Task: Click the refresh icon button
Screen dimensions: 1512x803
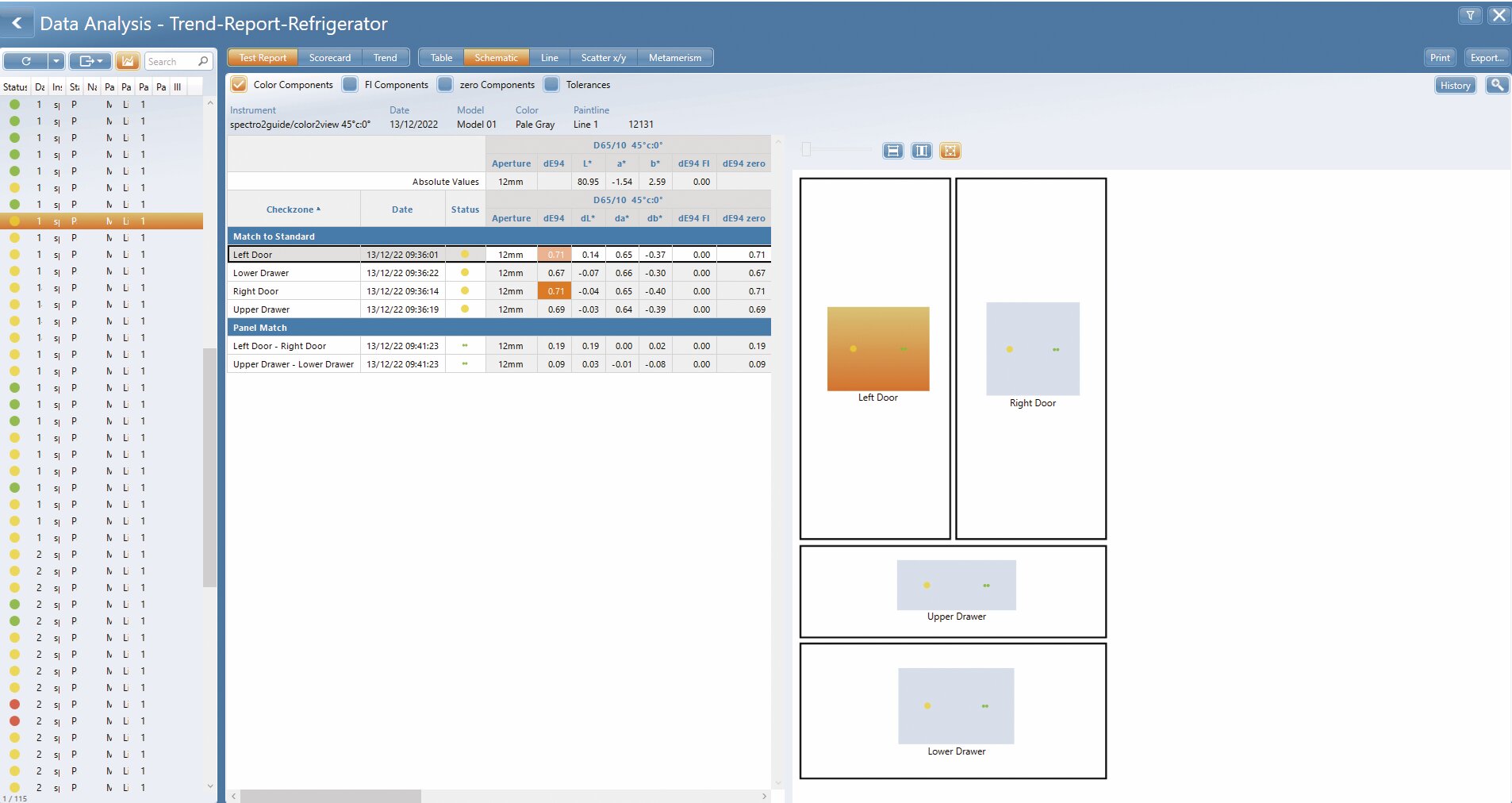Action: 25,61
